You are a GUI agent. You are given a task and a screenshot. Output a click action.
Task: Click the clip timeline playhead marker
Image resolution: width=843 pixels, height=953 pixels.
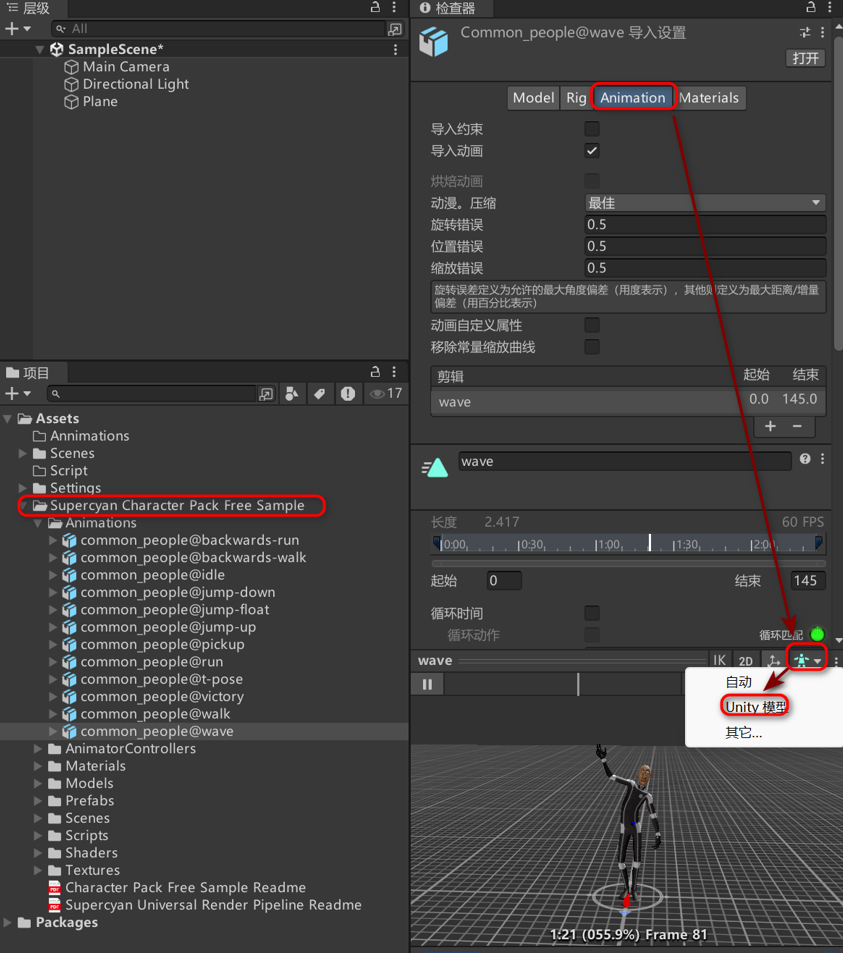point(650,543)
